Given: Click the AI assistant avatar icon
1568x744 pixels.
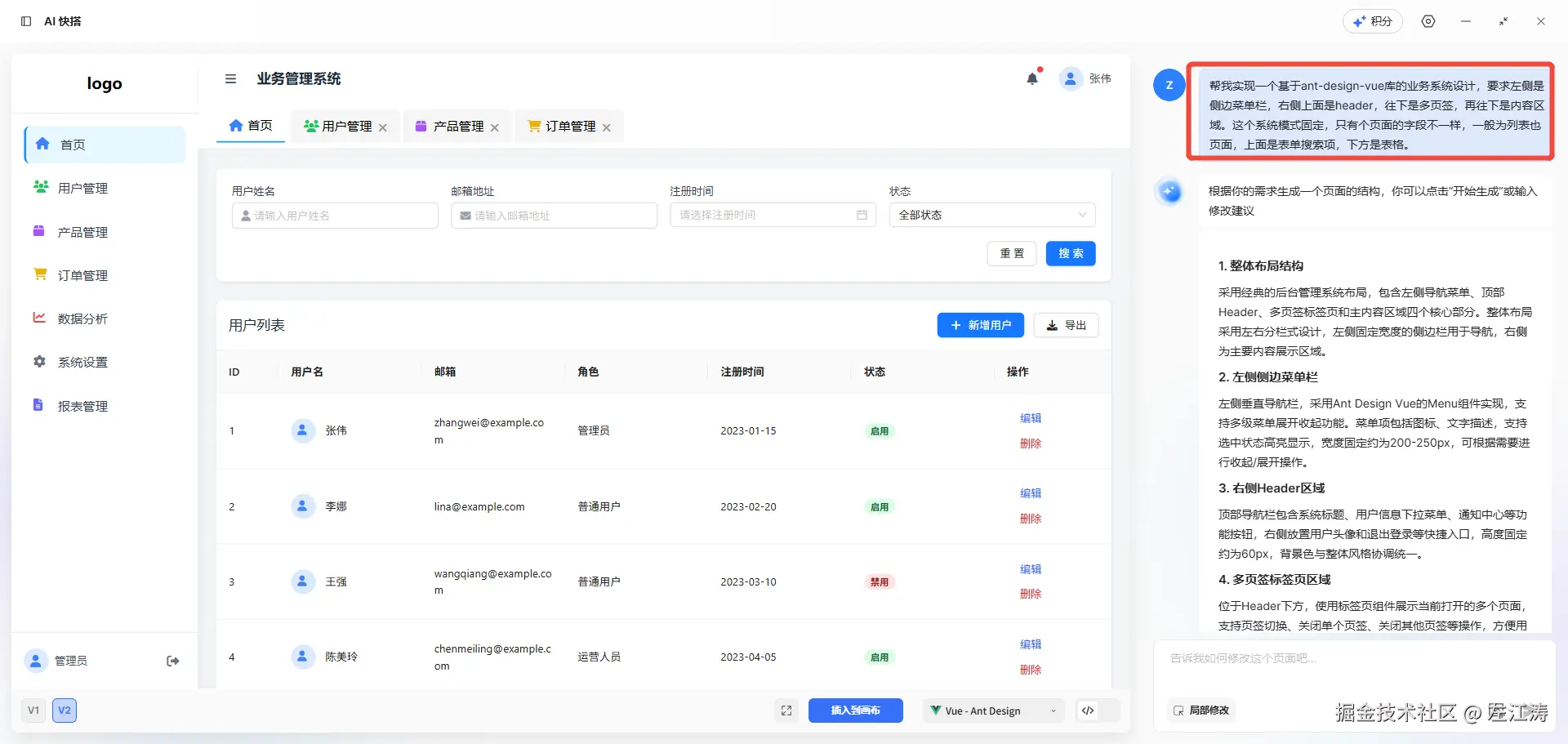Looking at the screenshot, I should coord(1169,192).
